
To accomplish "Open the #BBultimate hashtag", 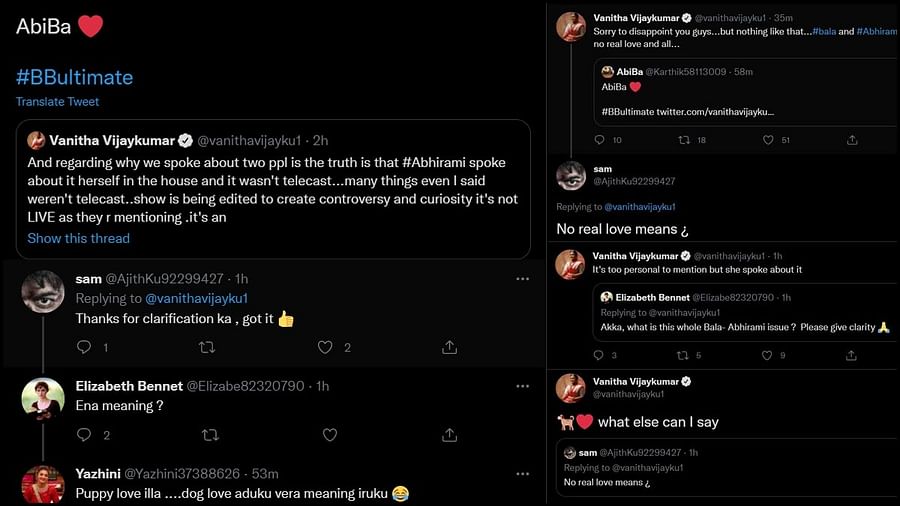I will coord(74,77).
